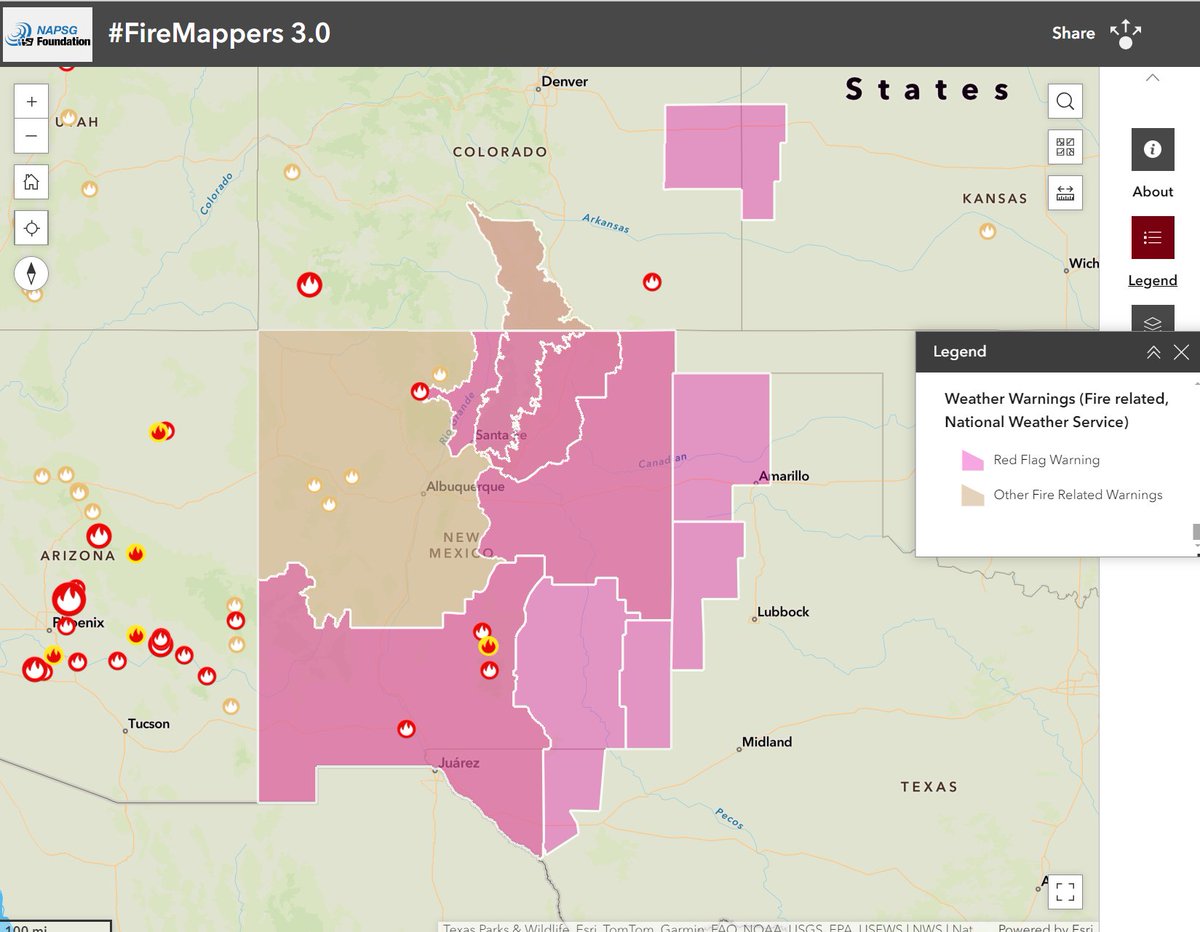The width and height of the screenshot is (1200, 932).
Task: Click the Legend panel scrollbar
Action: click(1196, 532)
